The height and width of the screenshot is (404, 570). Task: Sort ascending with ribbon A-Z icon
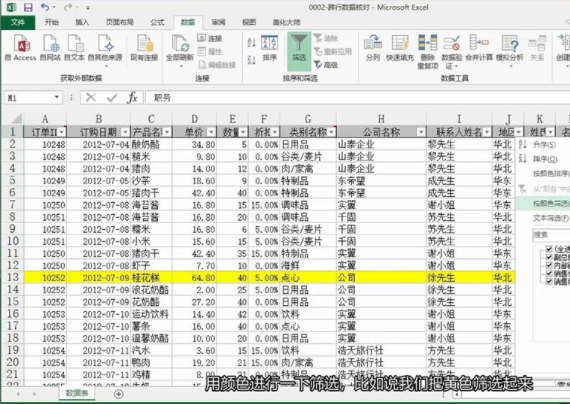(x=252, y=43)
